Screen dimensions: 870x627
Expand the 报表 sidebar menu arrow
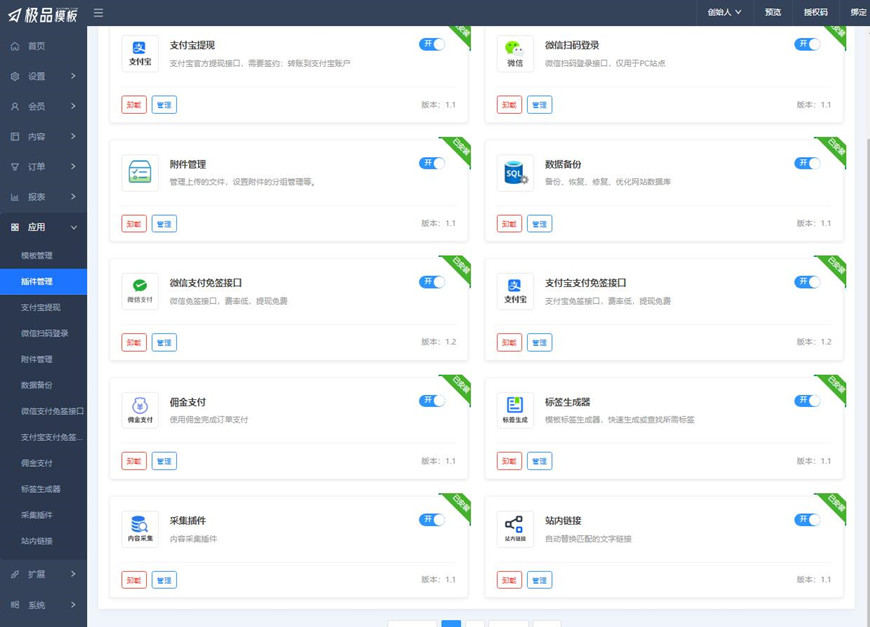(73, 196)
